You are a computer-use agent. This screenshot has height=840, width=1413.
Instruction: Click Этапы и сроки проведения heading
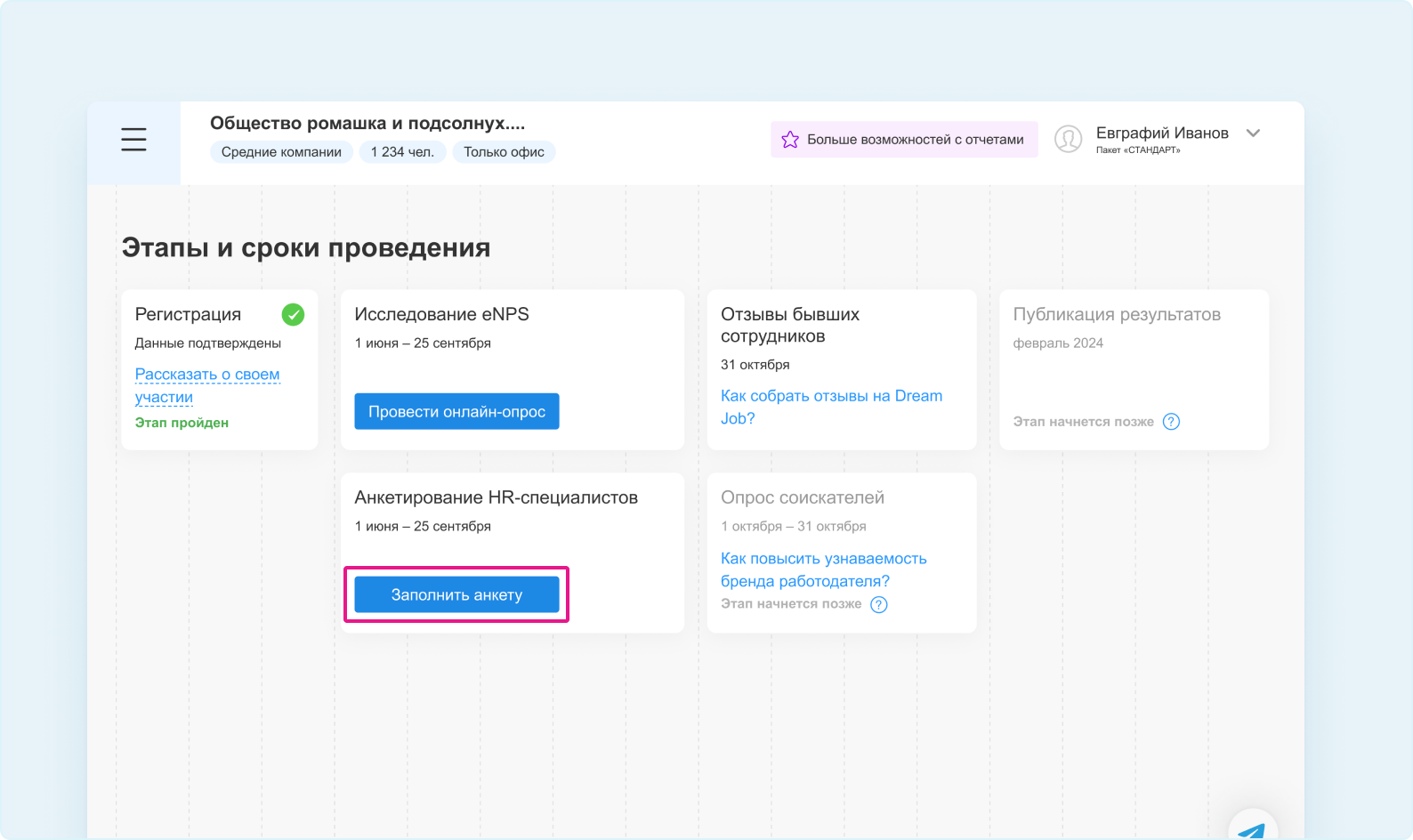pos(306,247)
